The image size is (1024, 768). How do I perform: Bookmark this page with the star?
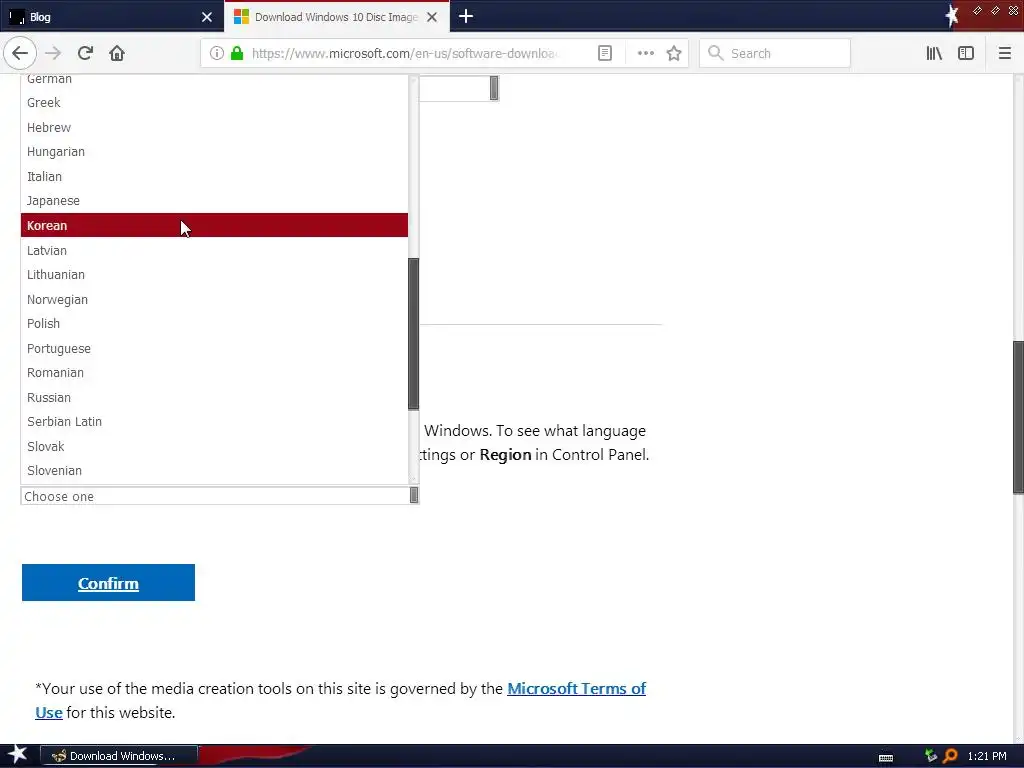[674, 53]
